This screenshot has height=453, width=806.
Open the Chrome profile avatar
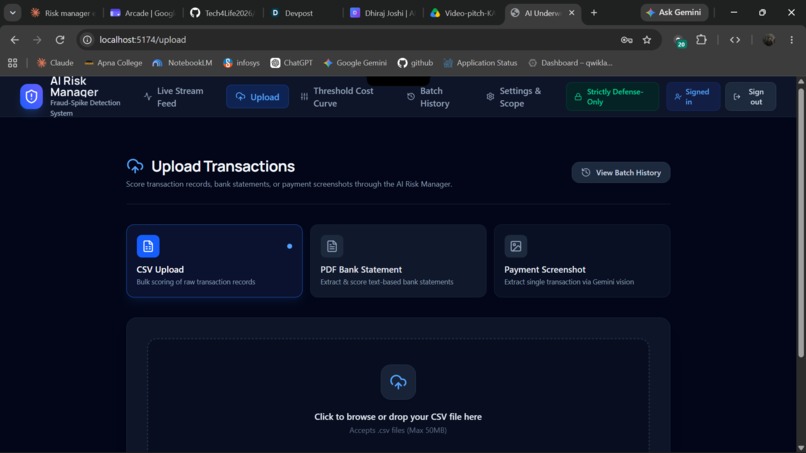click(769, 40)
